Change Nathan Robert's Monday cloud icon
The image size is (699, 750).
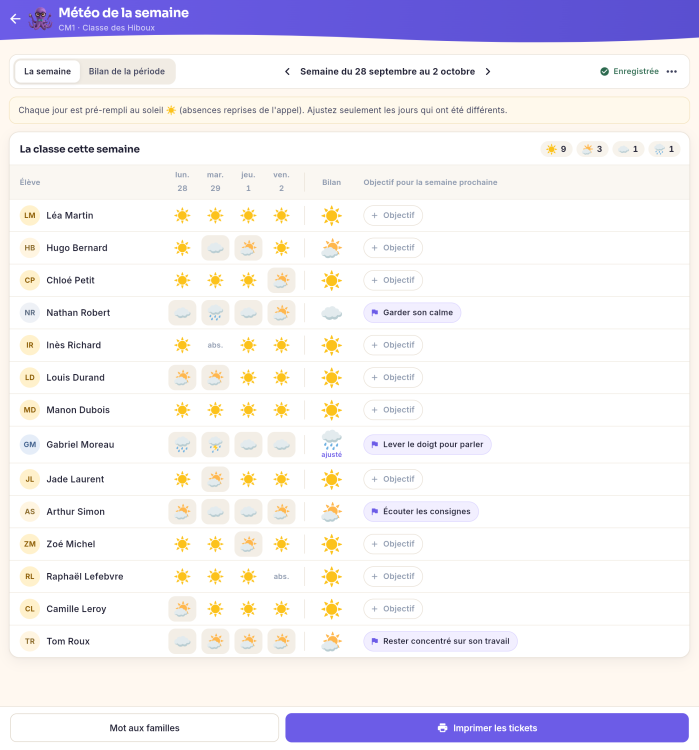[x=182, y=313]
